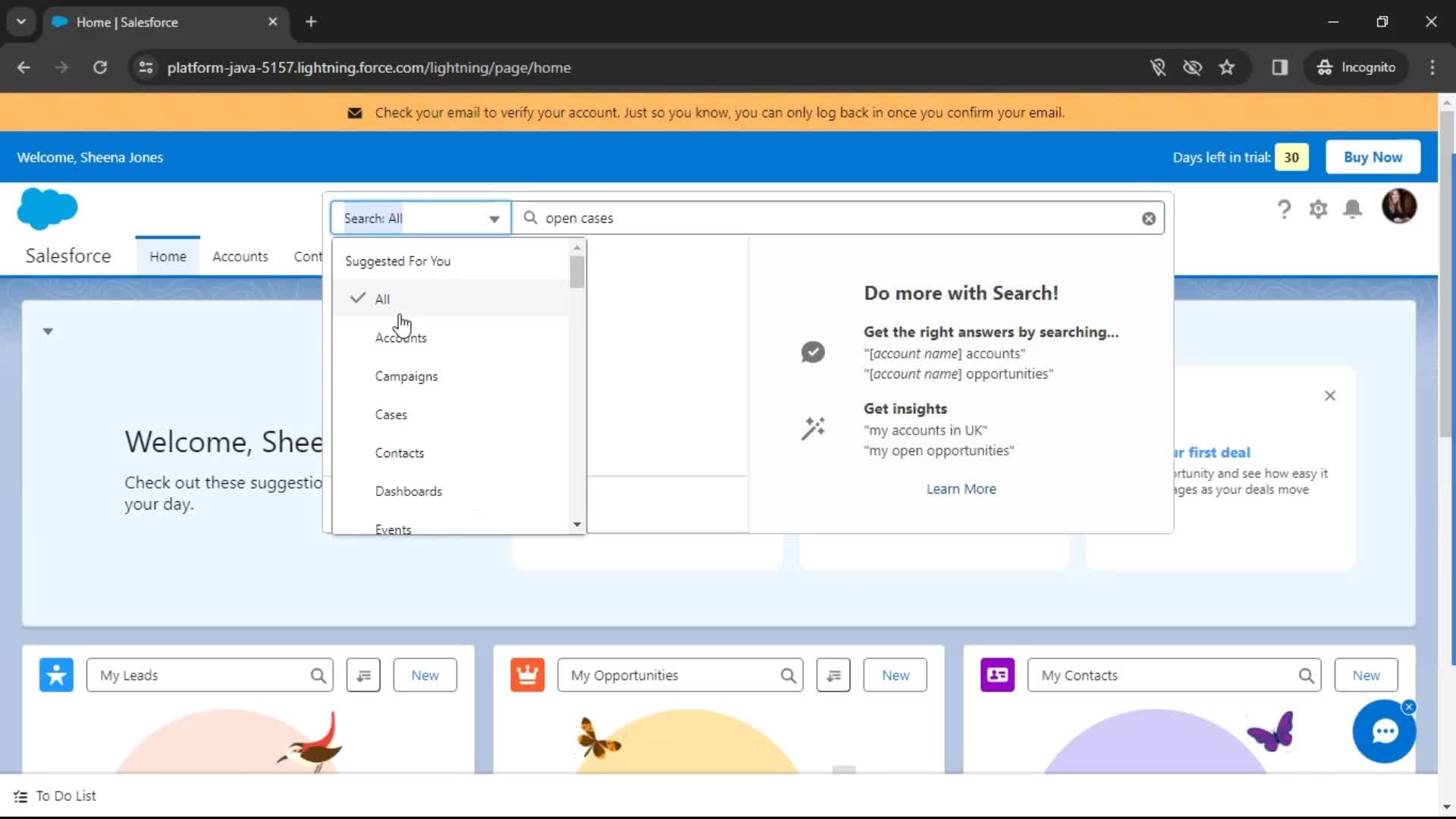
Task: Click the My Leads list field
Action: click(210, 675)
